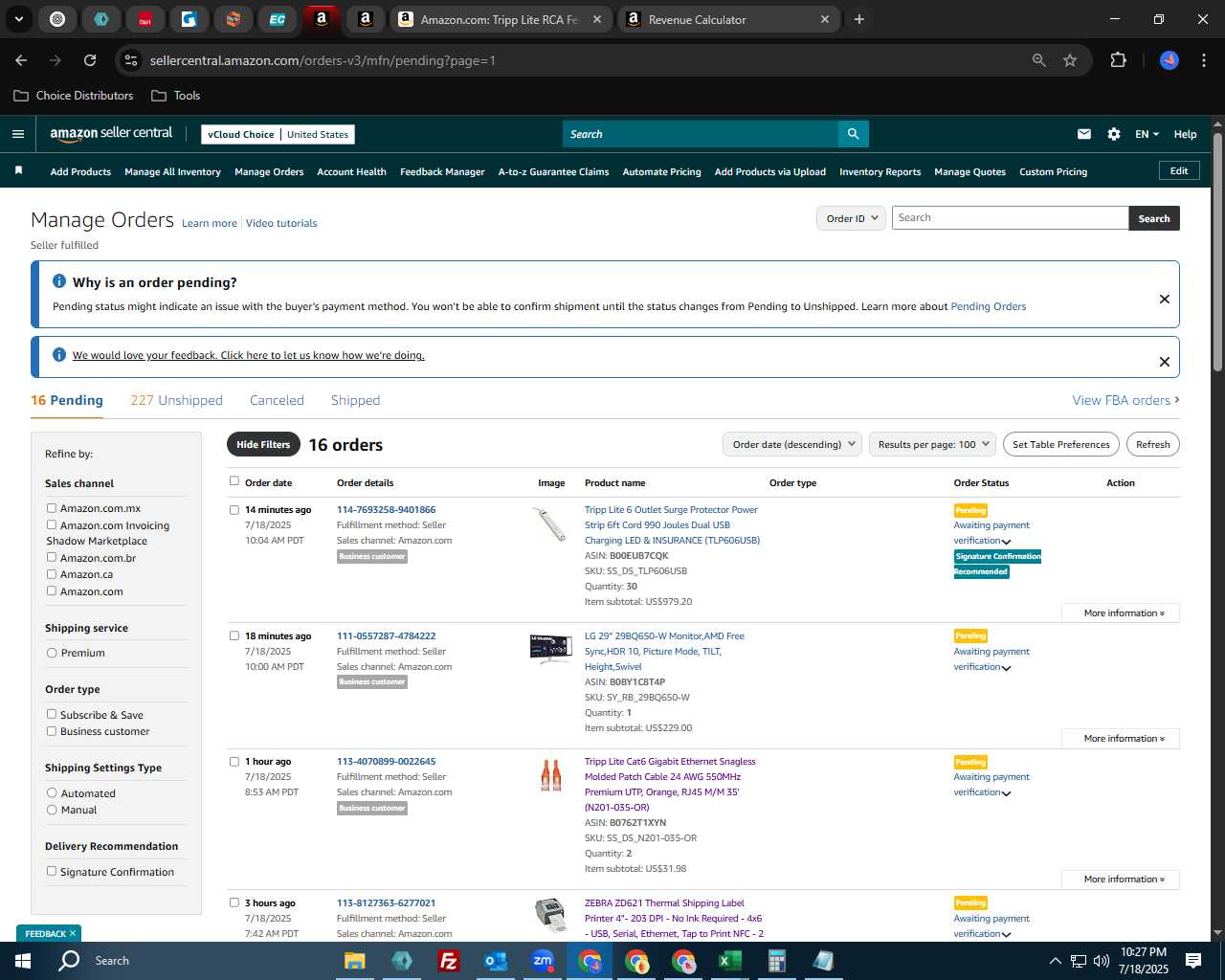Click View FBA orders link
Viewport: 1225px width, 980px height.
point(1125,400)
